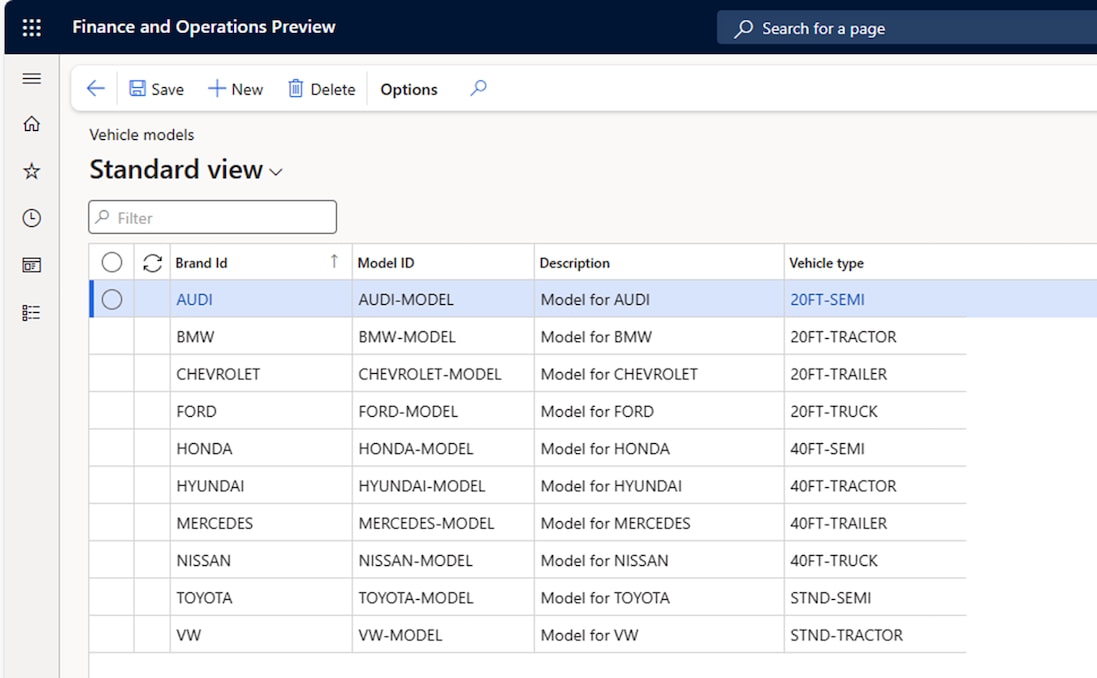Expand the hamburger navigation pane
Viewport: 1097px width, 678px height.
[x=31, y=79]
